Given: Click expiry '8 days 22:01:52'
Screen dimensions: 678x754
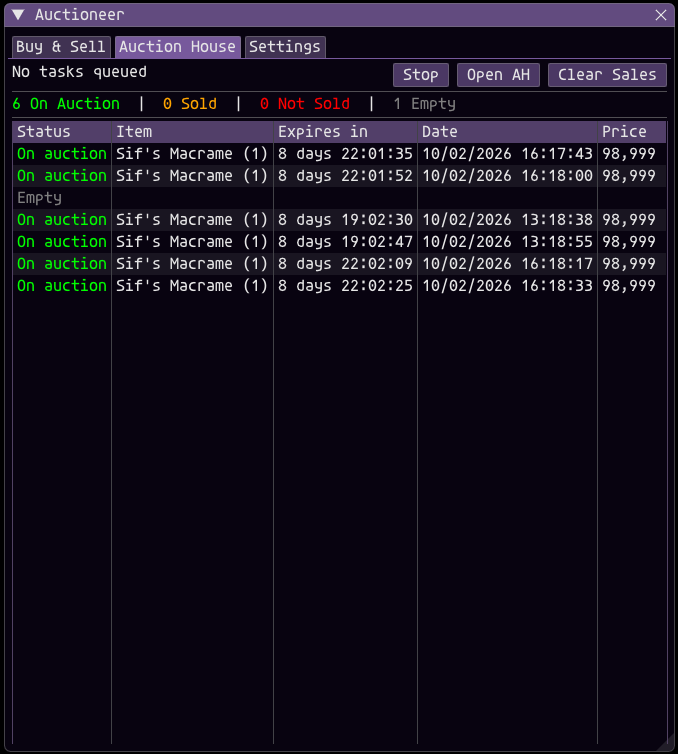Looking at the screenshot, I should [345, 176].
